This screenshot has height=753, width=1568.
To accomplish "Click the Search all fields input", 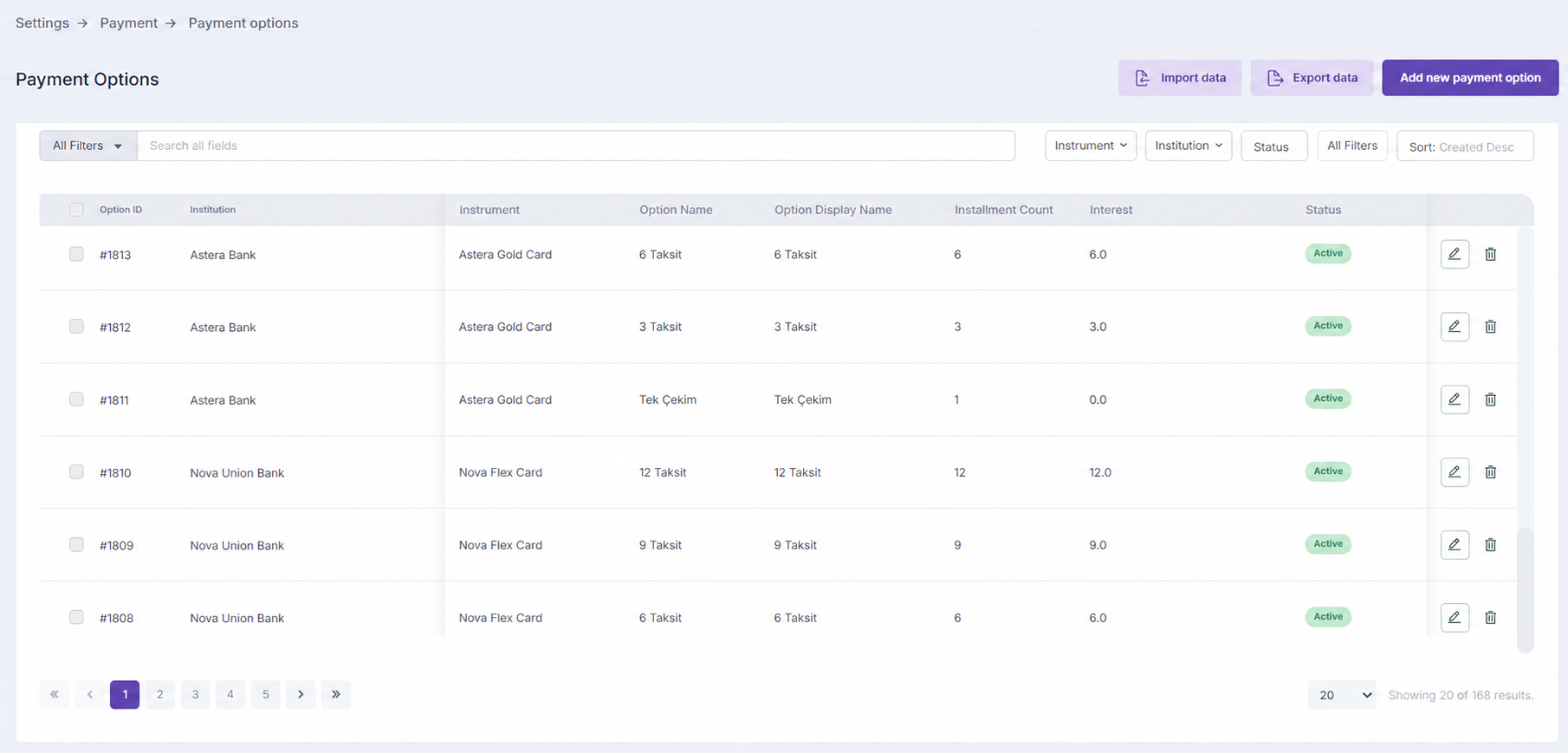I will [x=576, y=146].
